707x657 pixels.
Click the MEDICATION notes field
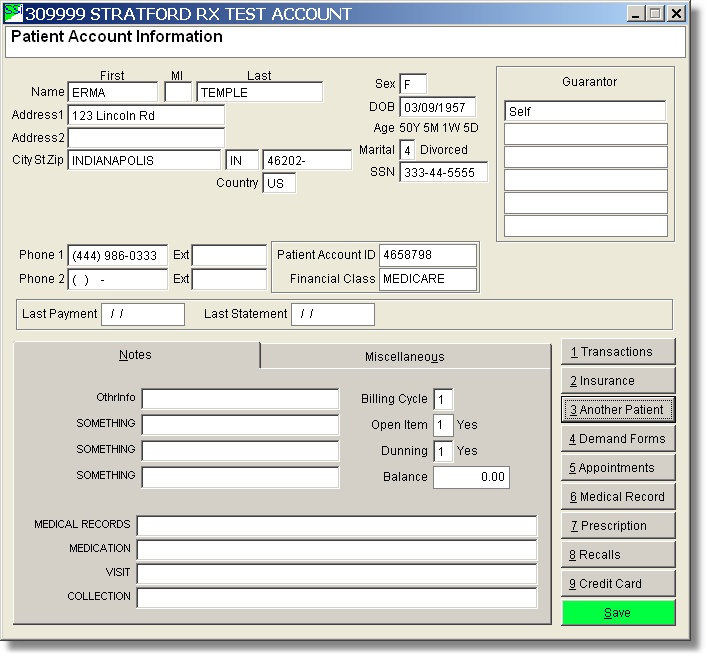[x=336, y=549]
